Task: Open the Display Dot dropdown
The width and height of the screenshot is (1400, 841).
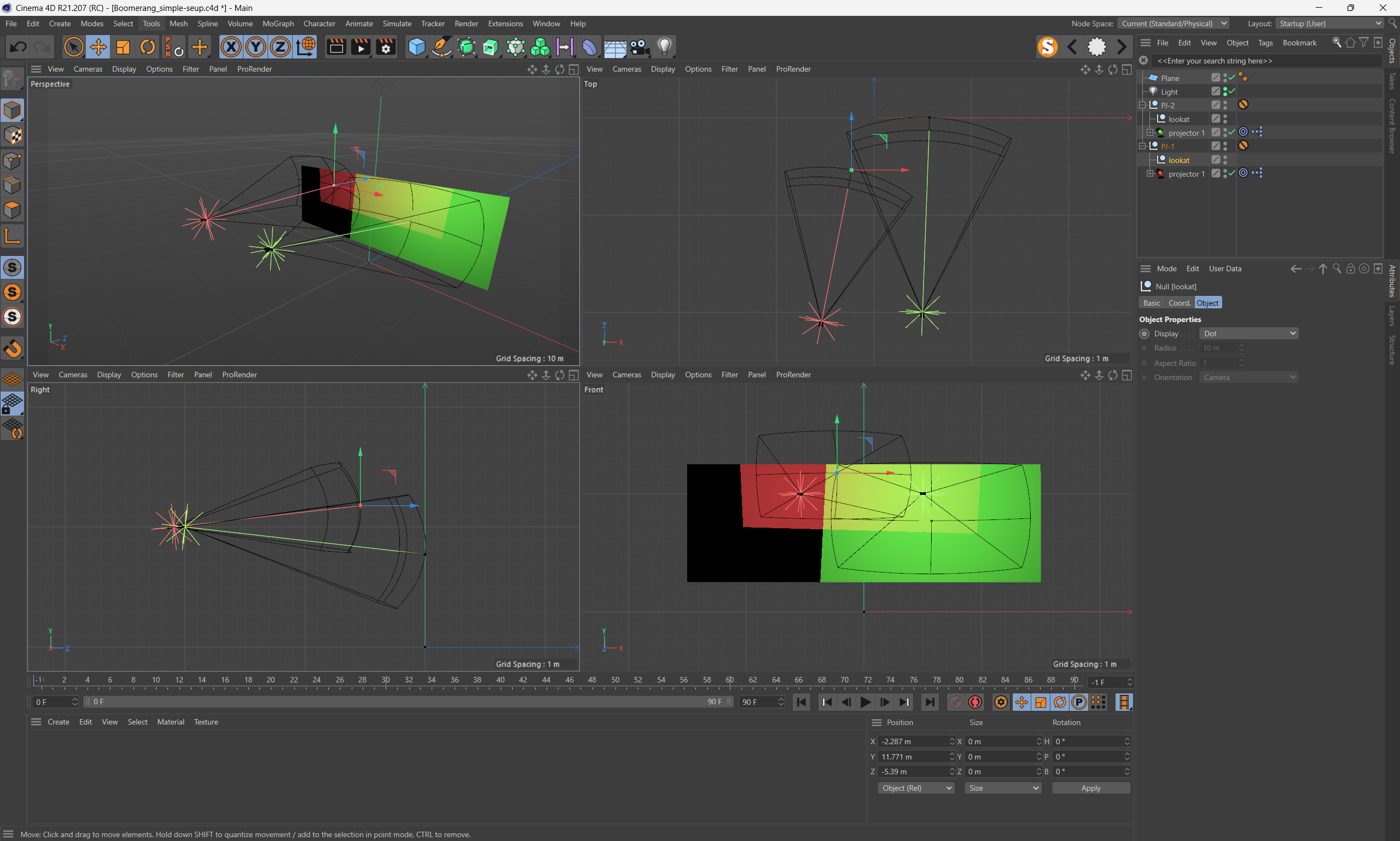Action: [x=1248, y=334]
